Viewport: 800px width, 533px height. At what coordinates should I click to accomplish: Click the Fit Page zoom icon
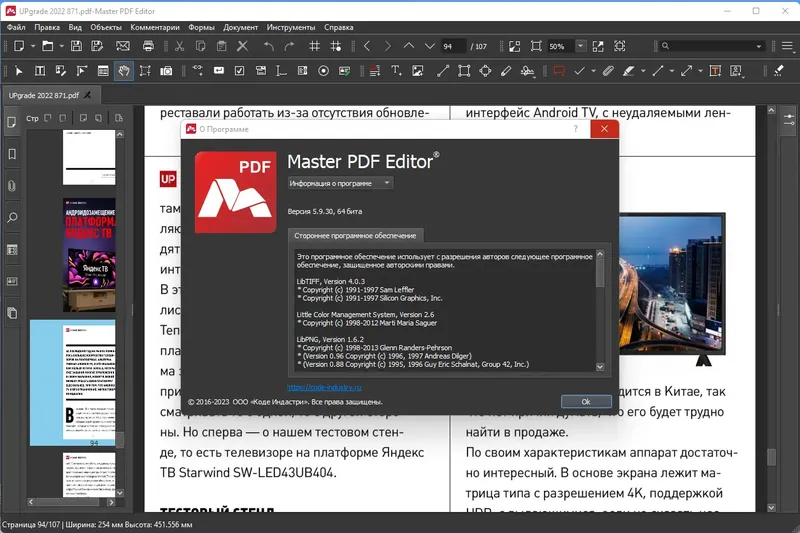[536, 46]
